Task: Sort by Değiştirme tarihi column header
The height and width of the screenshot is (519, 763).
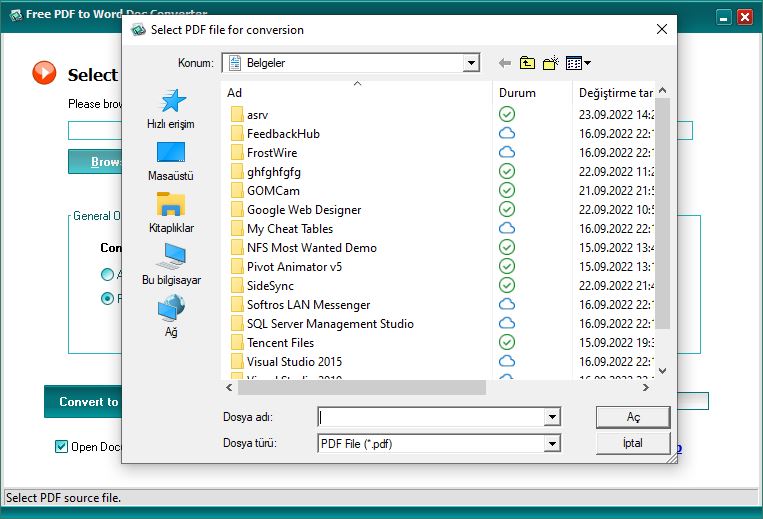Action: pos(615,93)
